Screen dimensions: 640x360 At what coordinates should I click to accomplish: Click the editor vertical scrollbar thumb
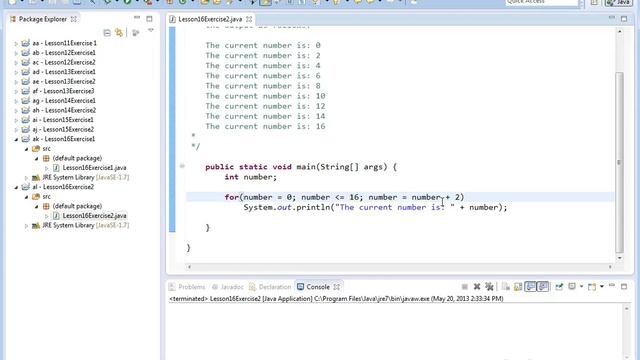tap(620, 162)
